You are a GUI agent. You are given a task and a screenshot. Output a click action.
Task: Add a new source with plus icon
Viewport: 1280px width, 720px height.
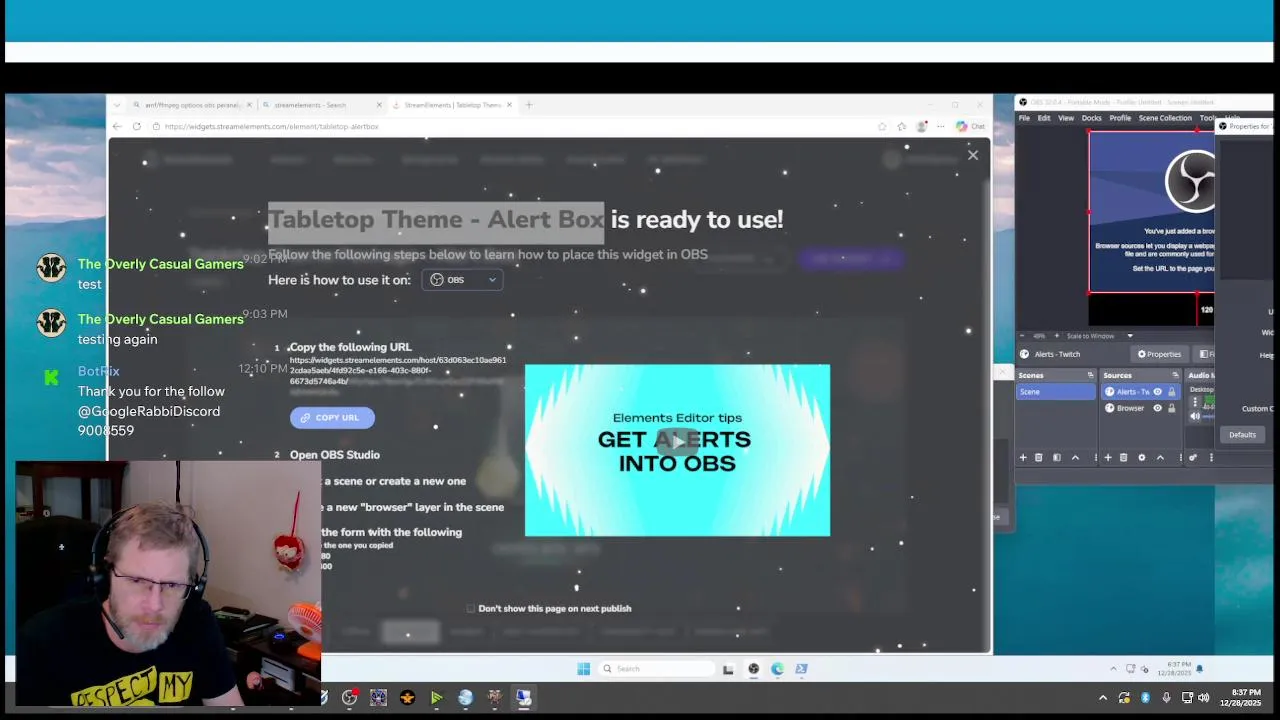1108,458
